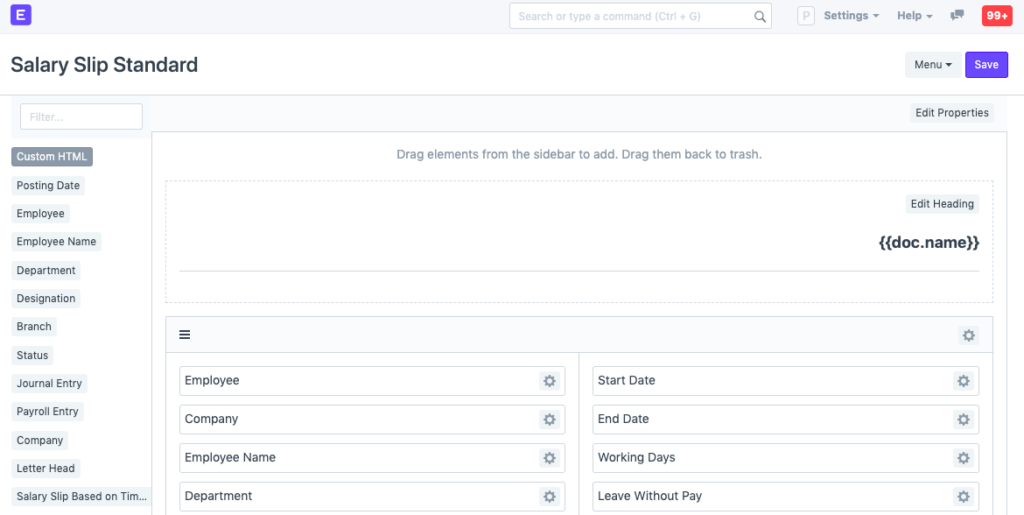Open gear settings for Start Date field

[x=963, y=381]
